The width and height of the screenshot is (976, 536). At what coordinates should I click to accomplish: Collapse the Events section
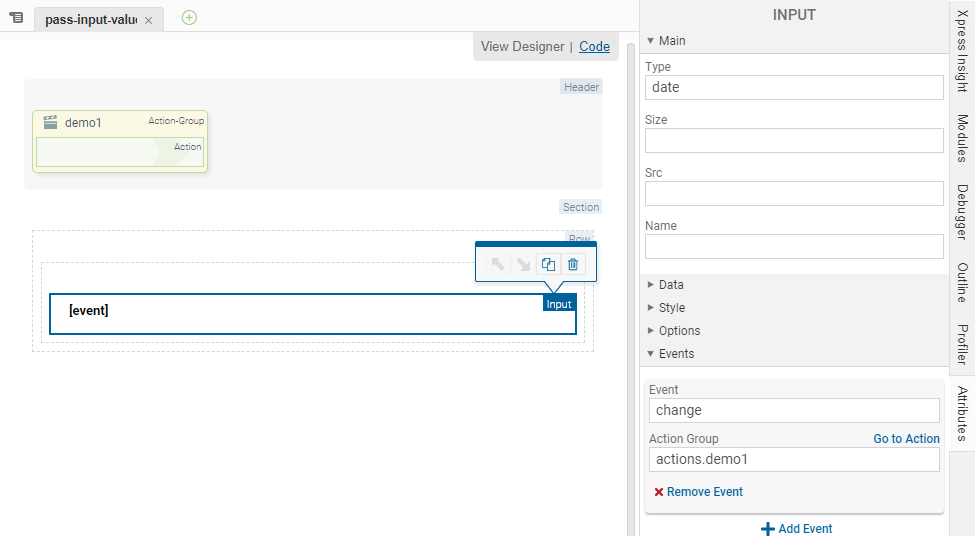point(676,354)
